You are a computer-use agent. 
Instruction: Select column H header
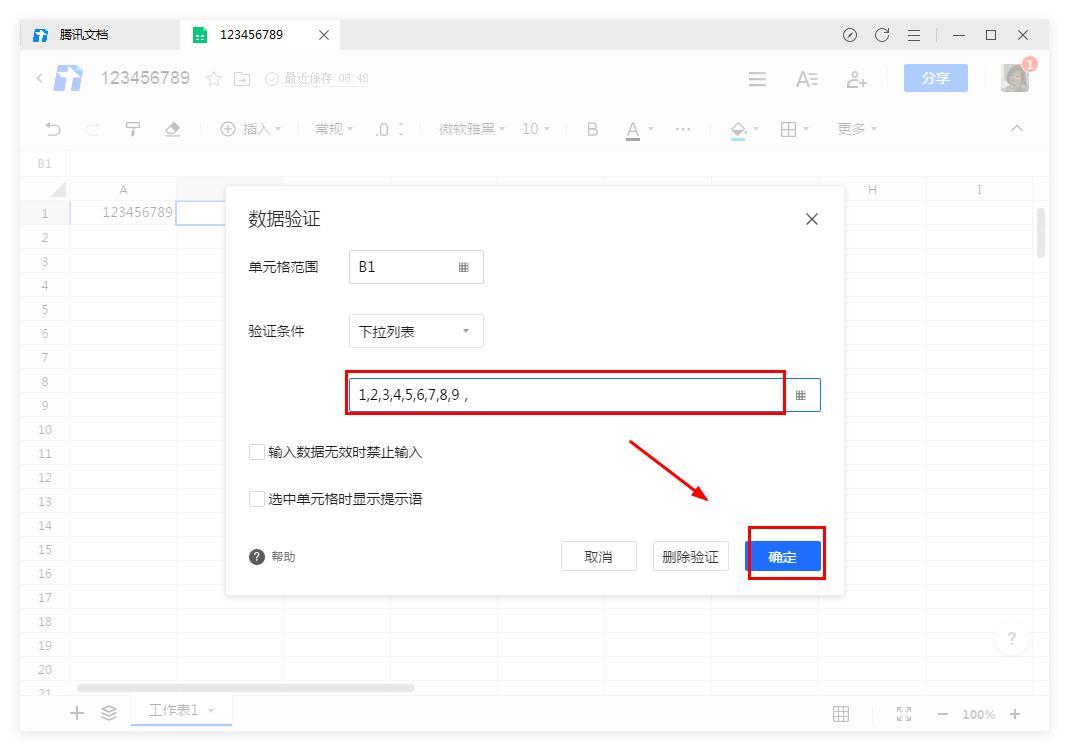(872, 189)
